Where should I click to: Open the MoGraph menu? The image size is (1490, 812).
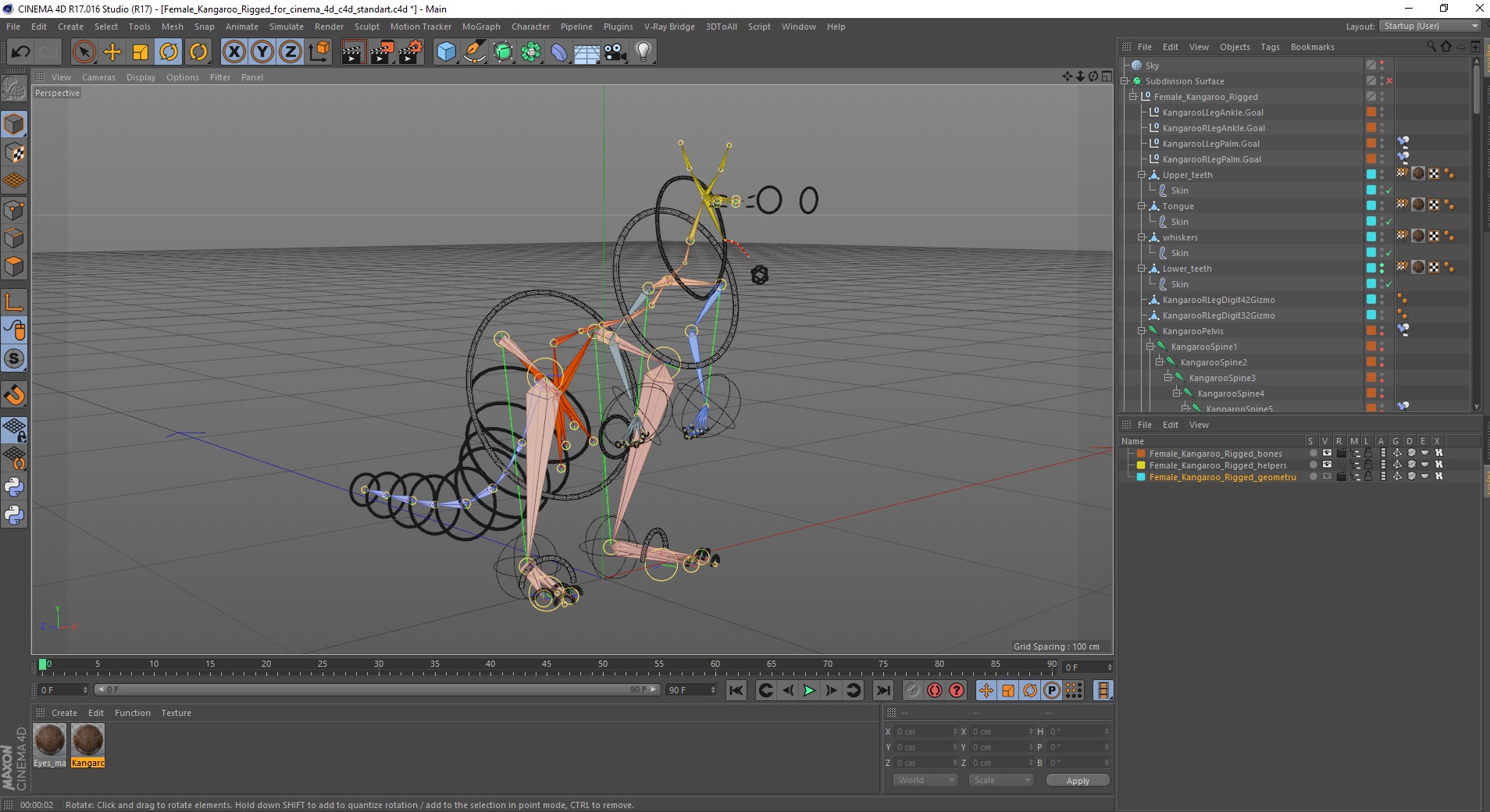(481, 27)
